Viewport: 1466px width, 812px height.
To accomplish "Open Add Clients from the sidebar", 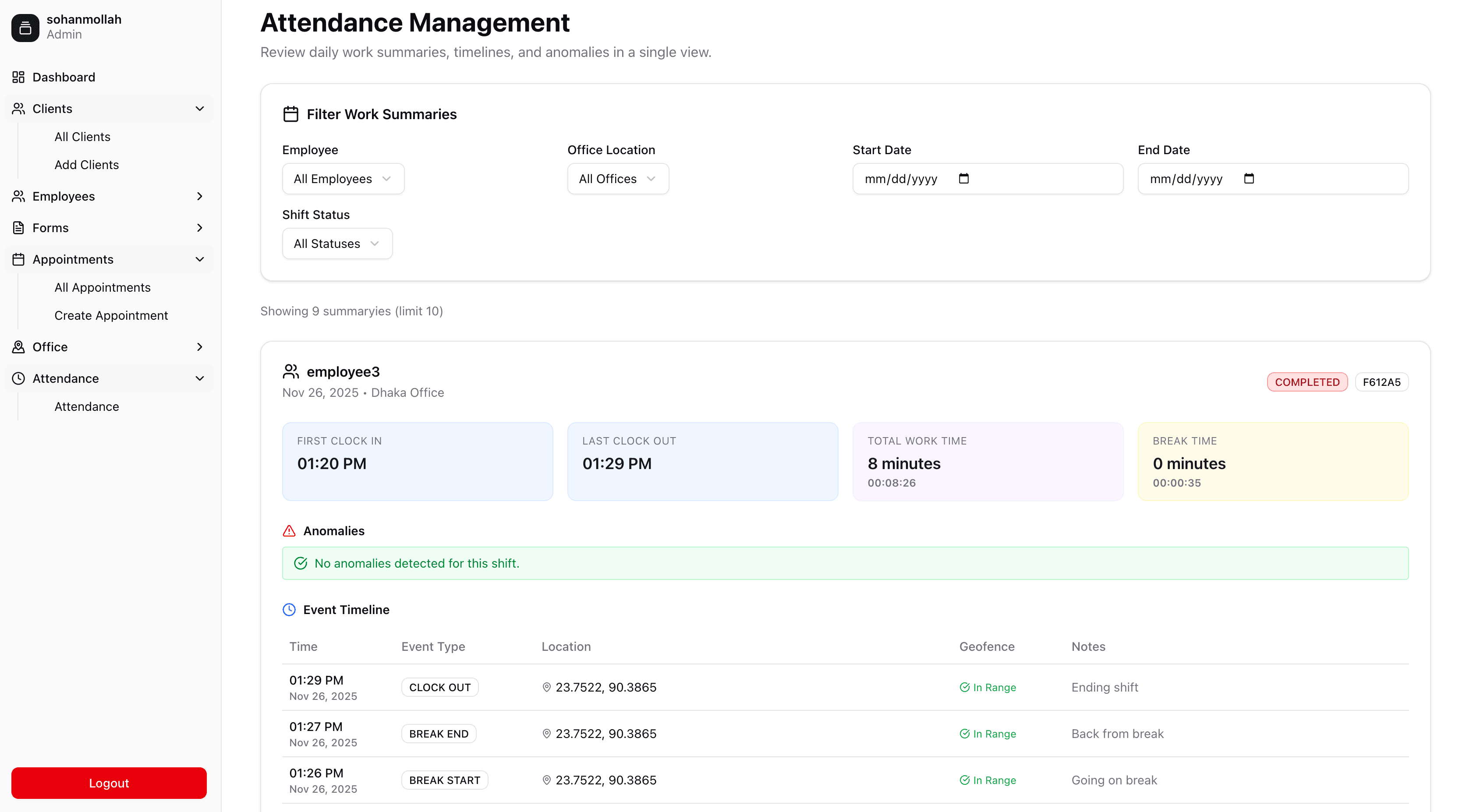I will point(86,164).
